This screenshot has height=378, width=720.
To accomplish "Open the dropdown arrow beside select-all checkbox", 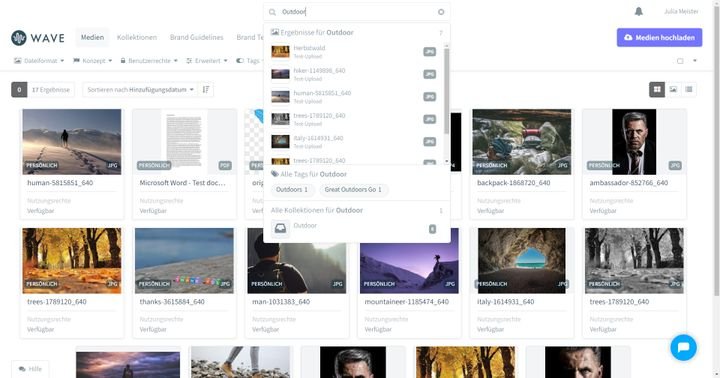I will pyautogui.click(x=695, y=61).
